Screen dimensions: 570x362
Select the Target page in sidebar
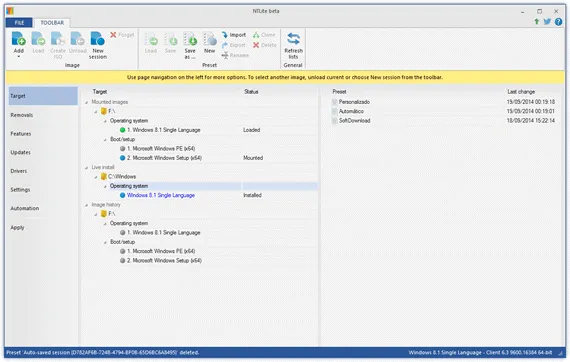pyautogui.click(x=43, y=96)
